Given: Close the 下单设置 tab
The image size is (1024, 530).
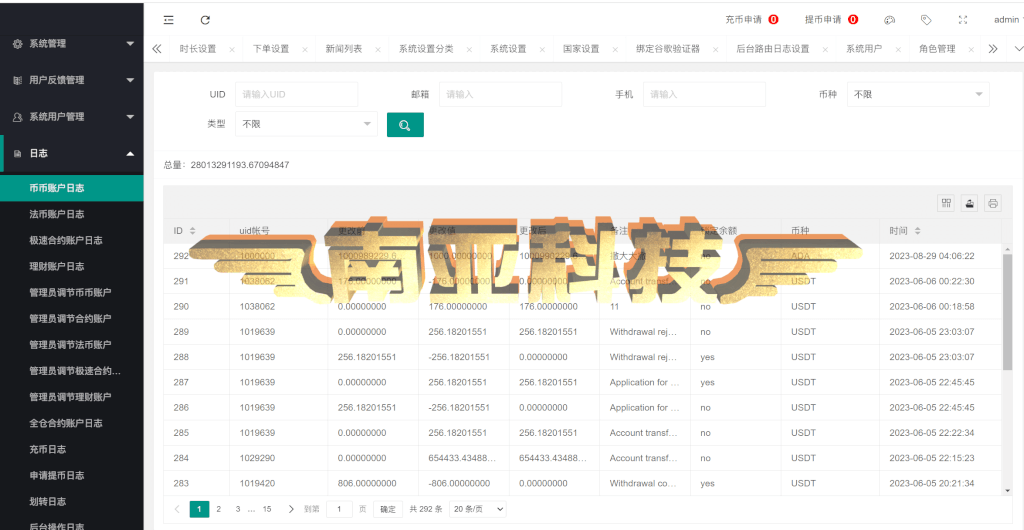Looking at the screenshot, I should click(305, 50).
